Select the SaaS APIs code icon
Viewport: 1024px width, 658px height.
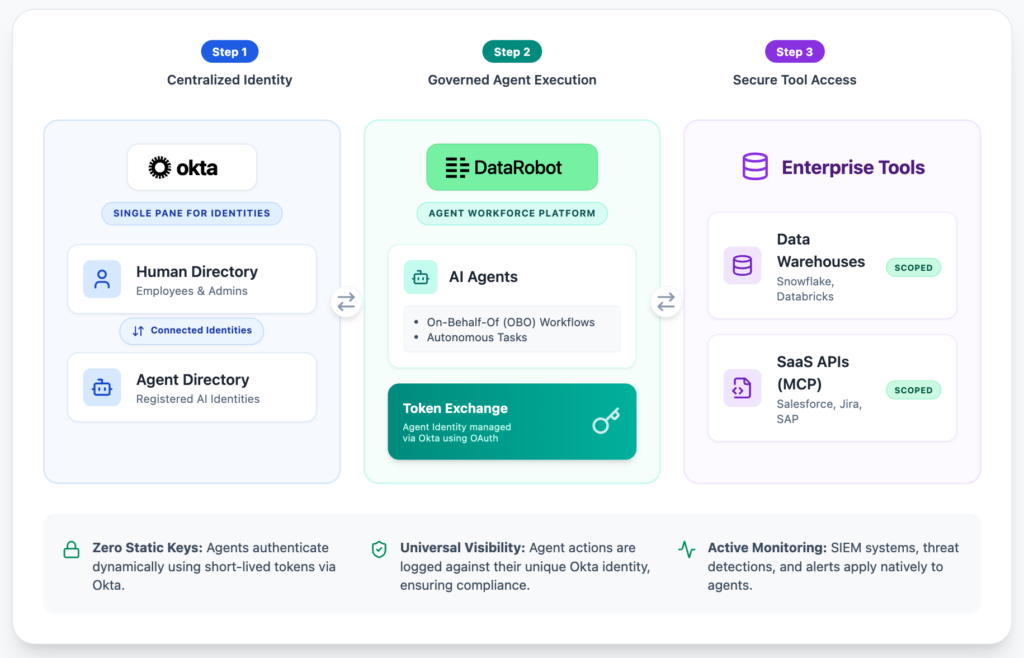coord(741,389)
